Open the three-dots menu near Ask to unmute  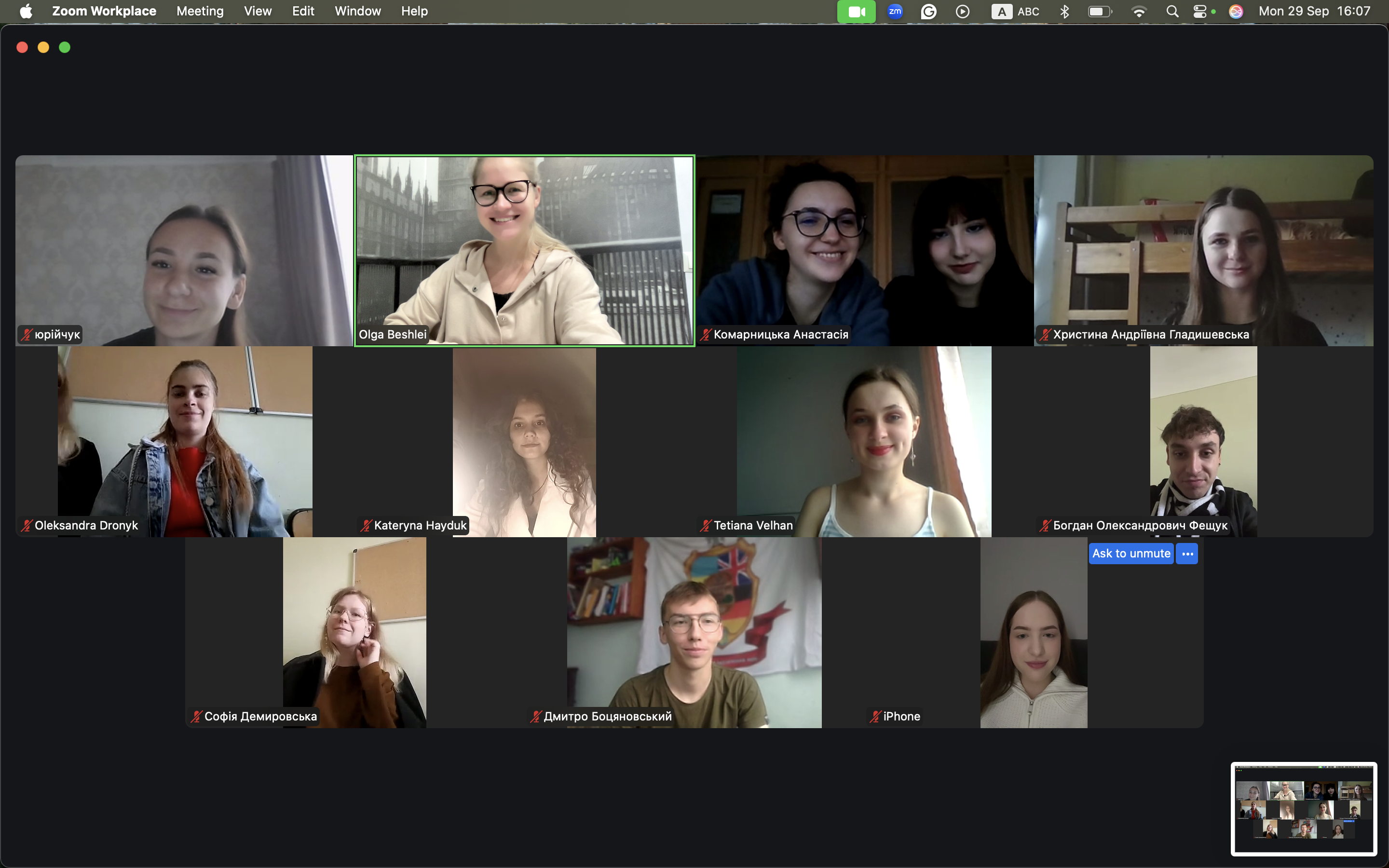tap(1187, 554)
